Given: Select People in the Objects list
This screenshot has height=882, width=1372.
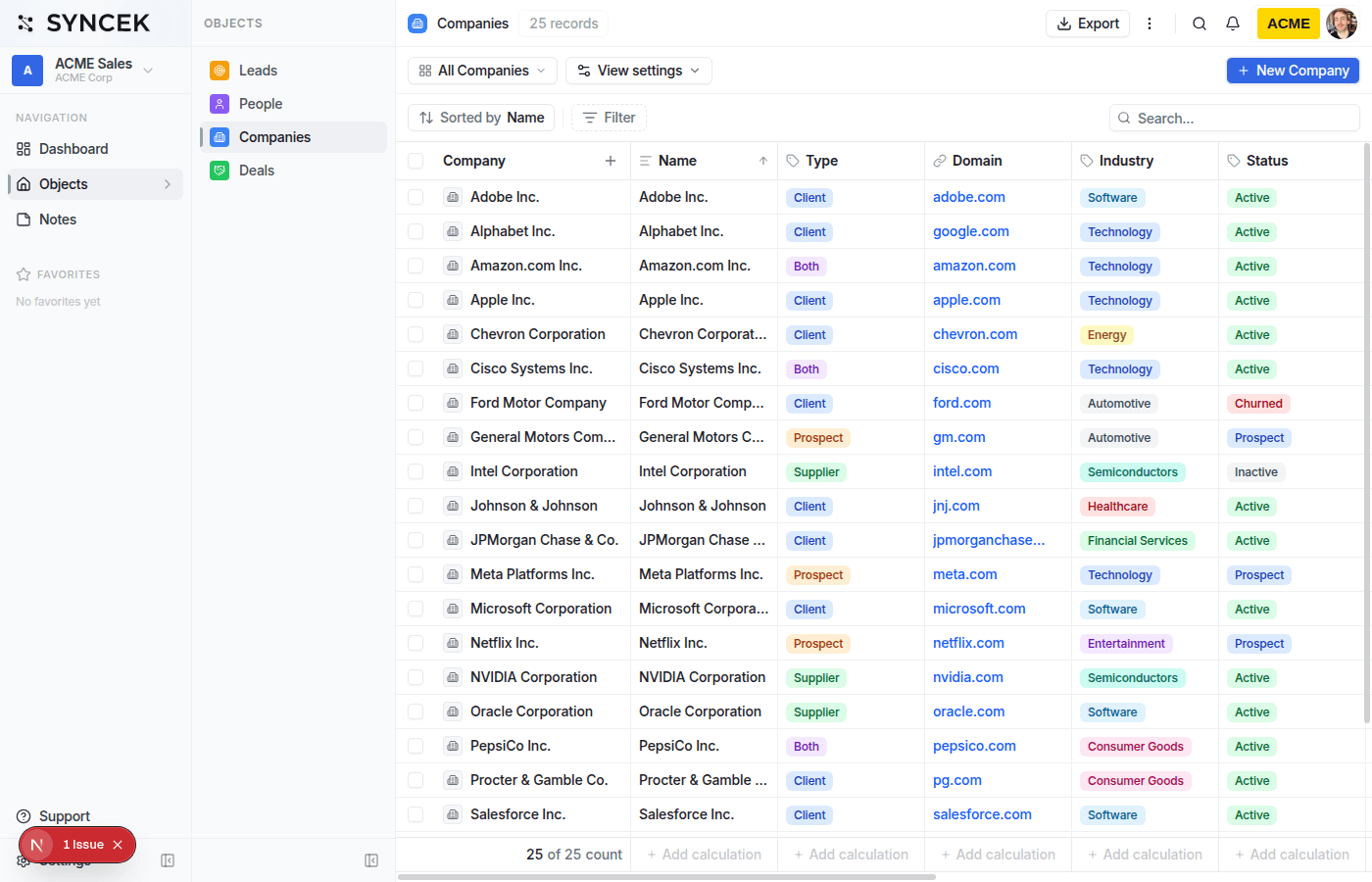Looking at the screenshot, I should pos(294,104).
